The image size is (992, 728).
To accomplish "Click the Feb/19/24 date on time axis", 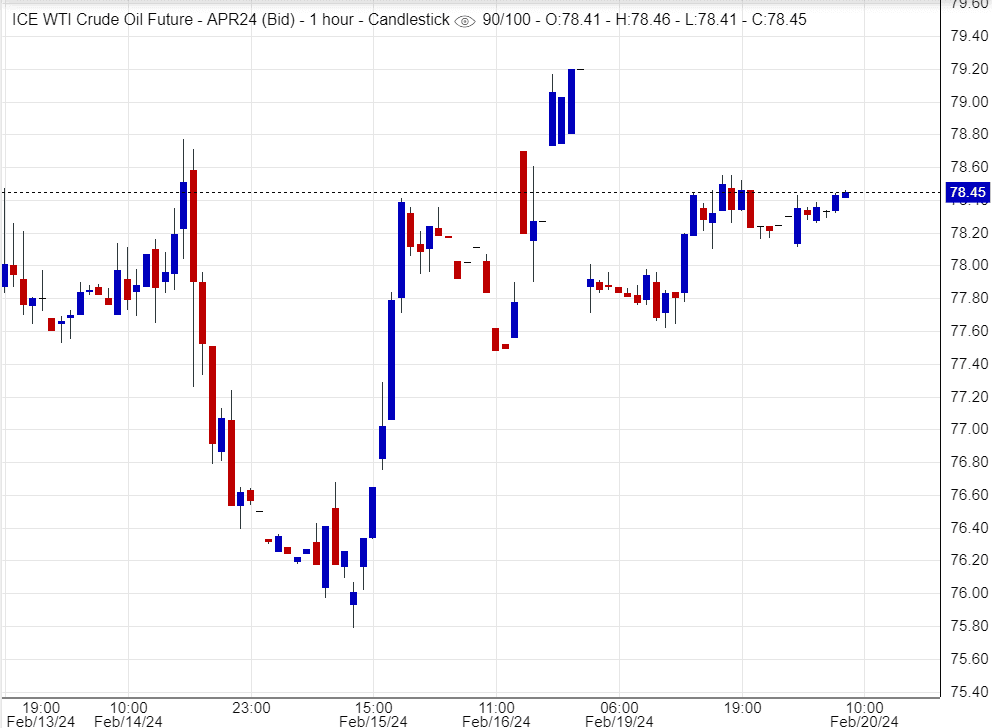I will tap(619, 720).
